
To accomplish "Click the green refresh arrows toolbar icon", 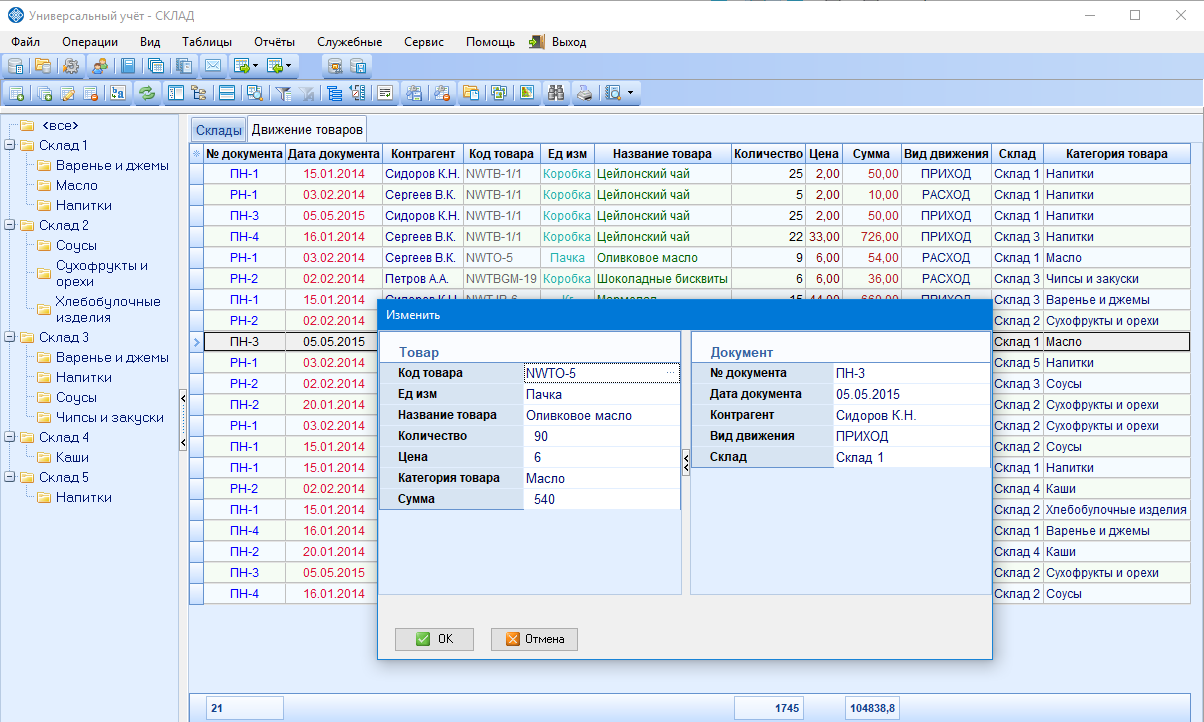I will (x=147, y=93).
